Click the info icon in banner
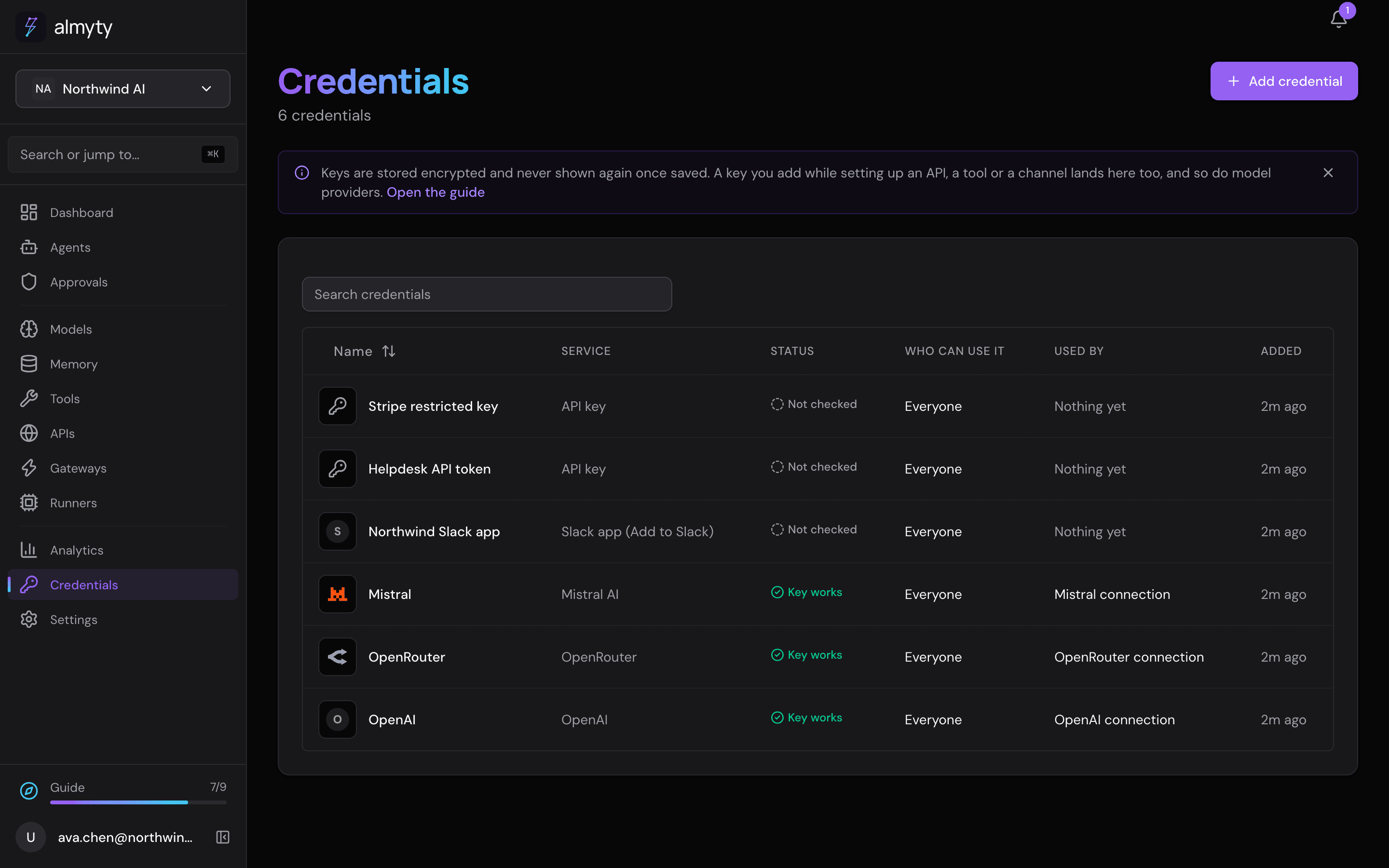The width and height of the screenshot is (1389, 868). coord(302,173)
